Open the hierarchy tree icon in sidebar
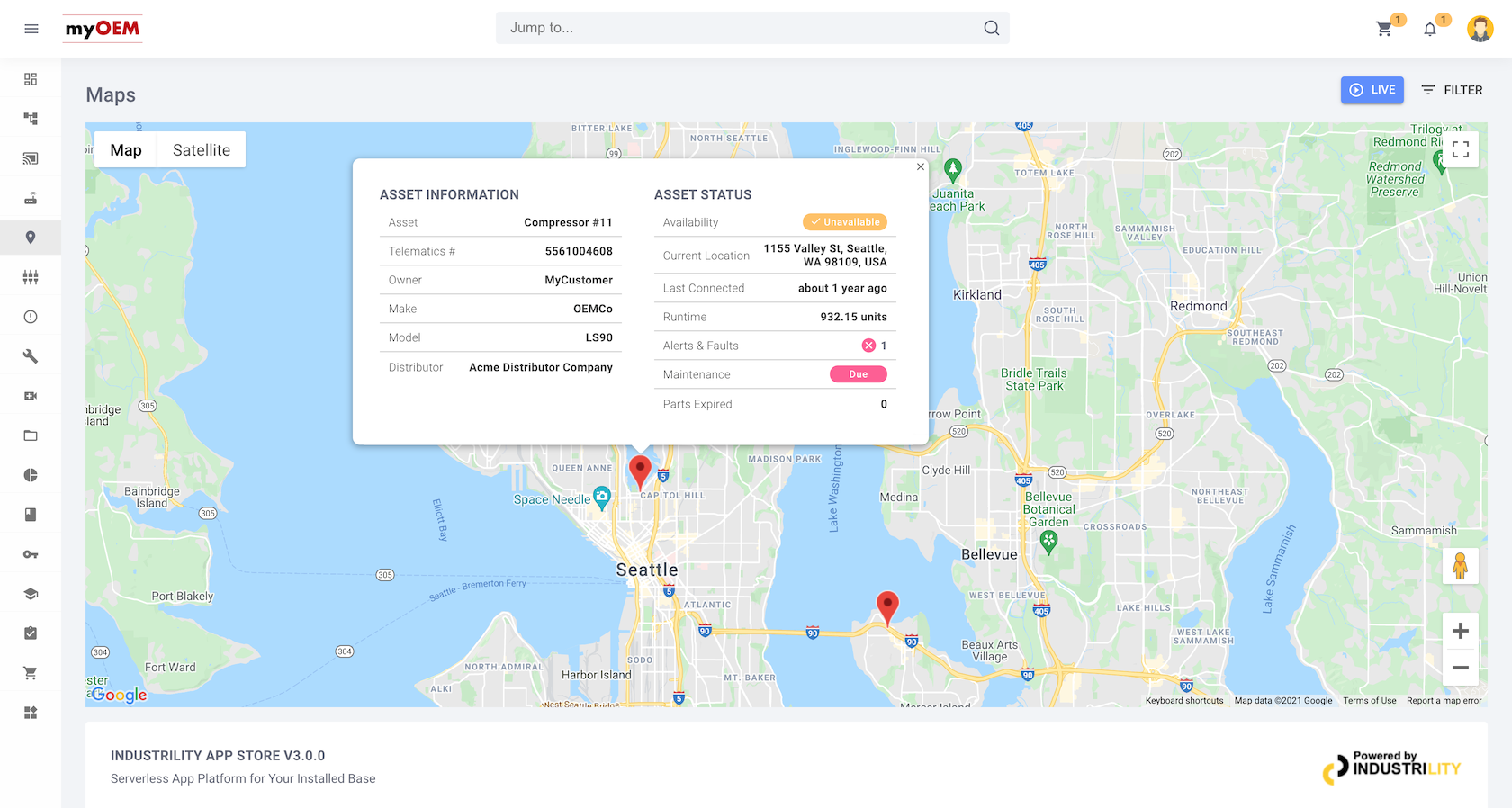The height and width of the screenshot is (808, 1512). (31, 119)
